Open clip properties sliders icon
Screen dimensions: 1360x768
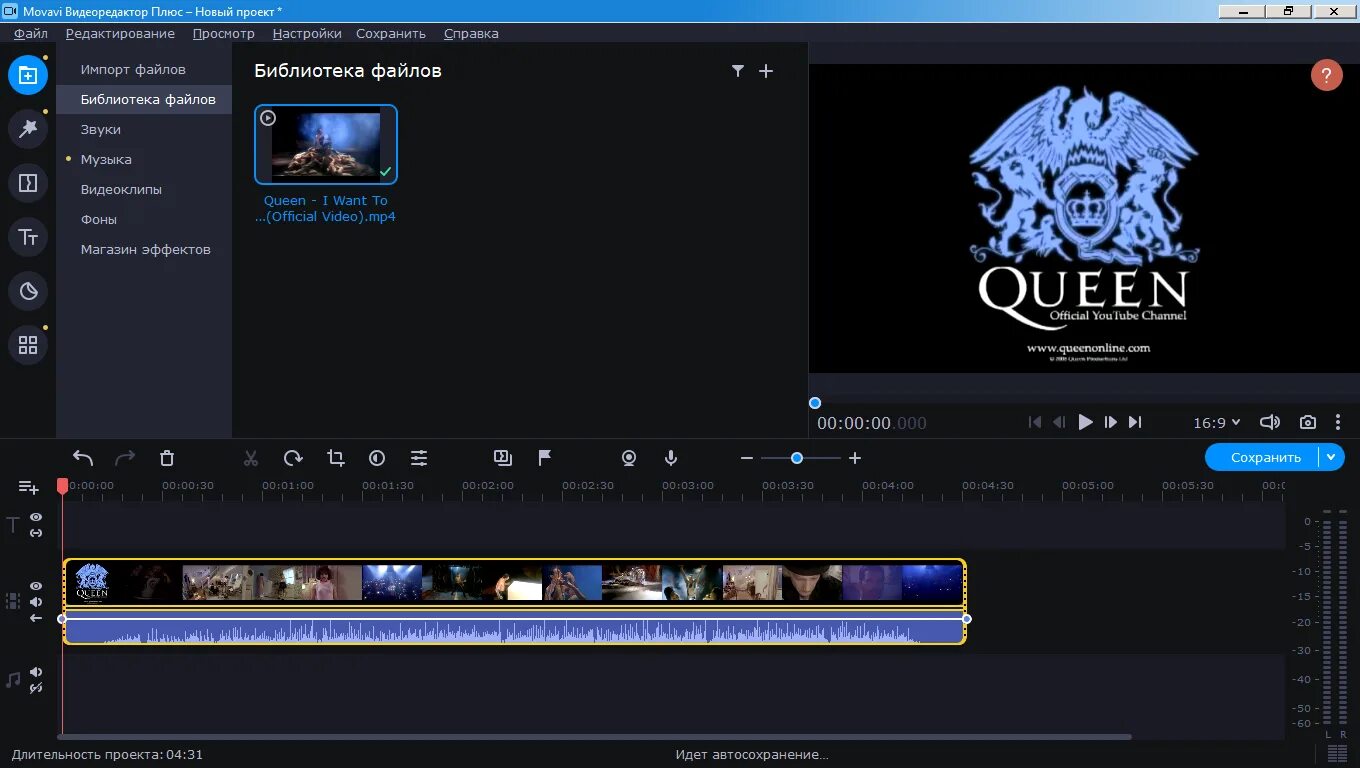(419, 458)
